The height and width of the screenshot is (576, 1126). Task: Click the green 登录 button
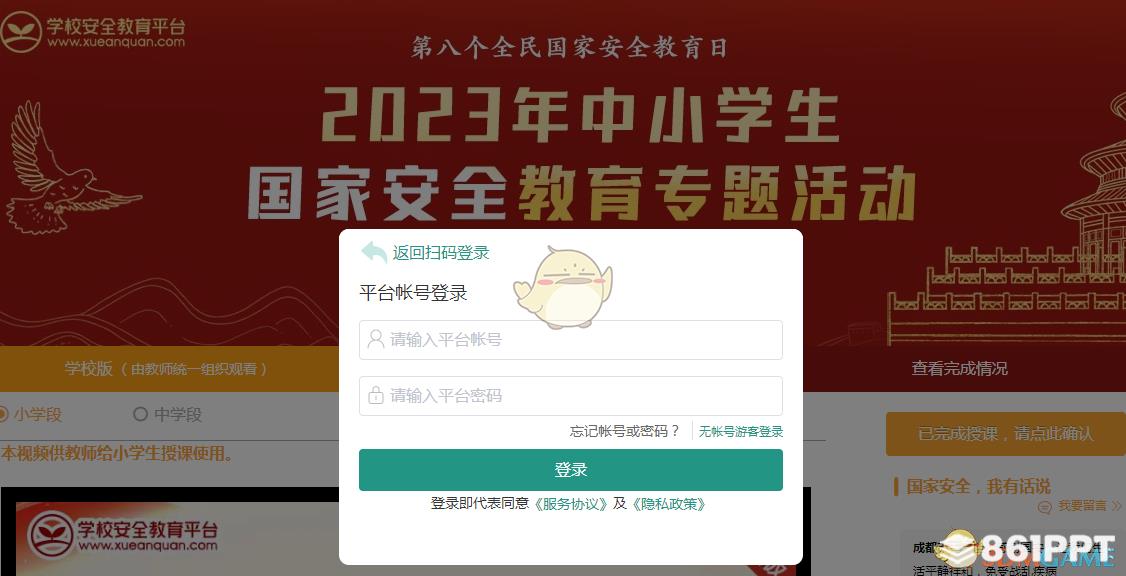571,470
